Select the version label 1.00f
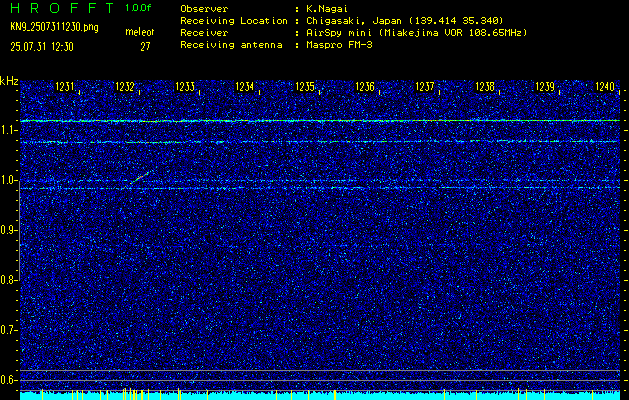This screenshot has height=400, width=629. [x=138, y=8]
